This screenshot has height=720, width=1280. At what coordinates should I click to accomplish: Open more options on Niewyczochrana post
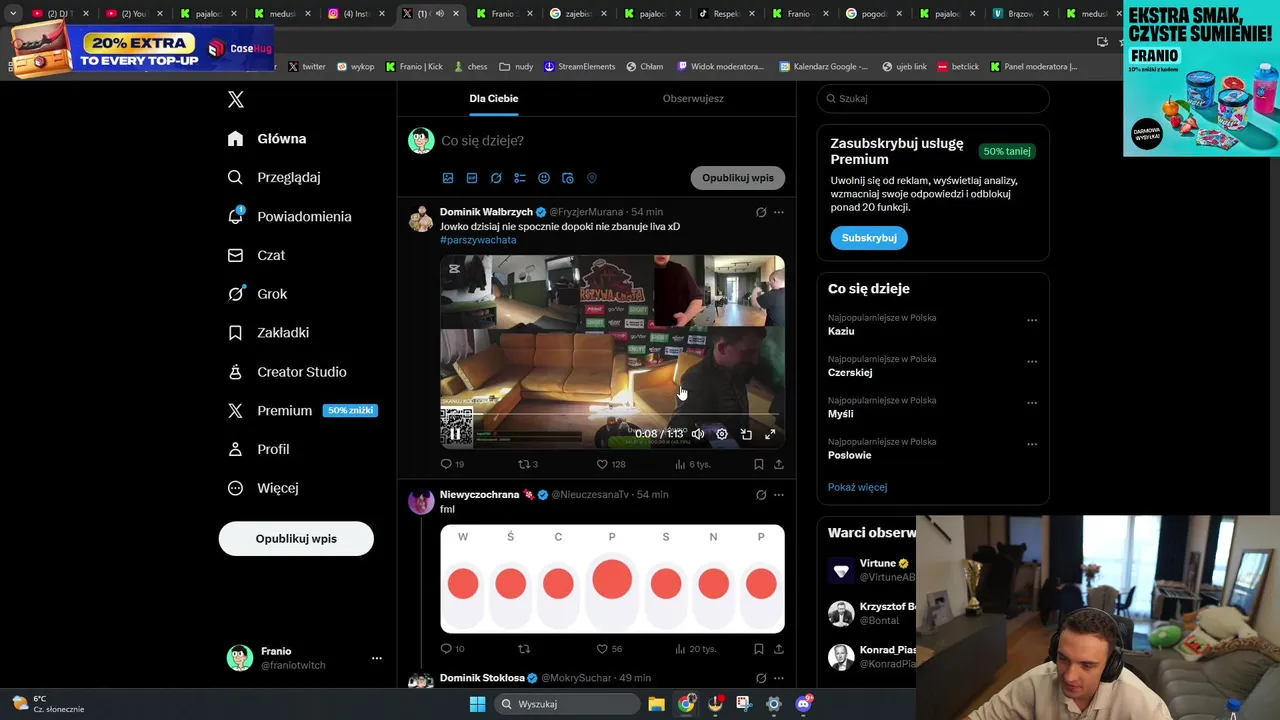pos(779,495)
